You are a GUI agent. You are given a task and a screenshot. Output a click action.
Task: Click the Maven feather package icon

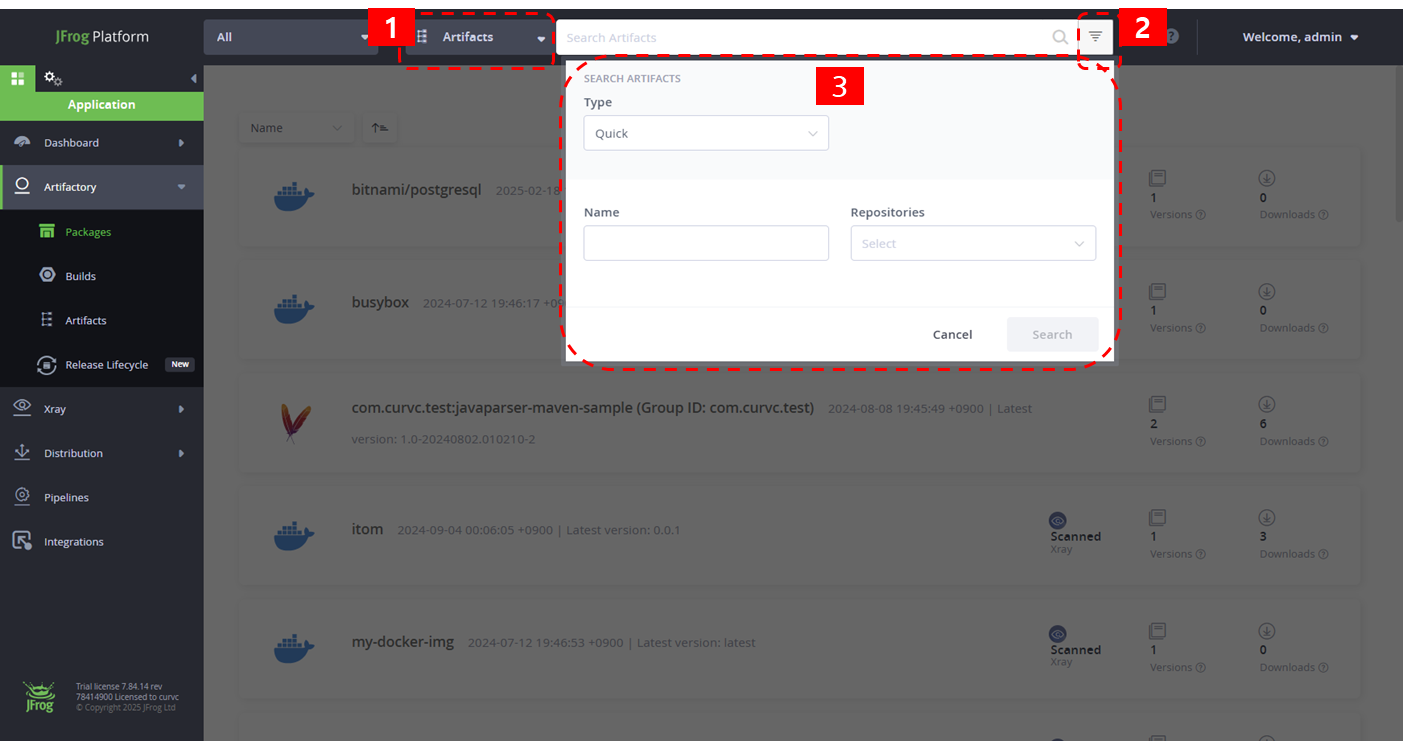tap(294, 422)
